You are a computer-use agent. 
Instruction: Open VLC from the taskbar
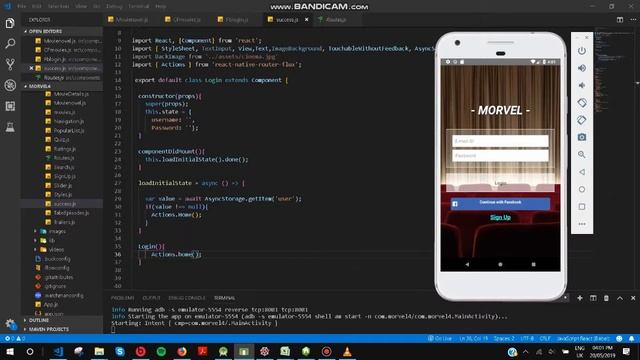[347, 351]
